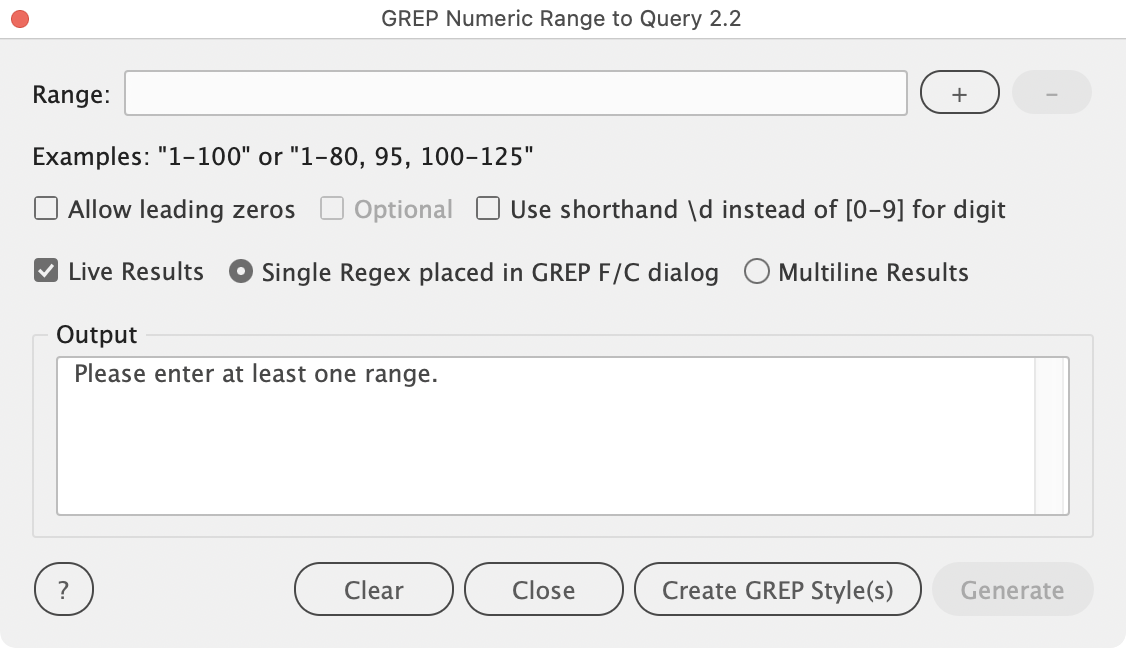The width and height of the screenshot is (1126, 648).
Task: Click Create GREP Style(s) button
Action: (x=777, y=590)
